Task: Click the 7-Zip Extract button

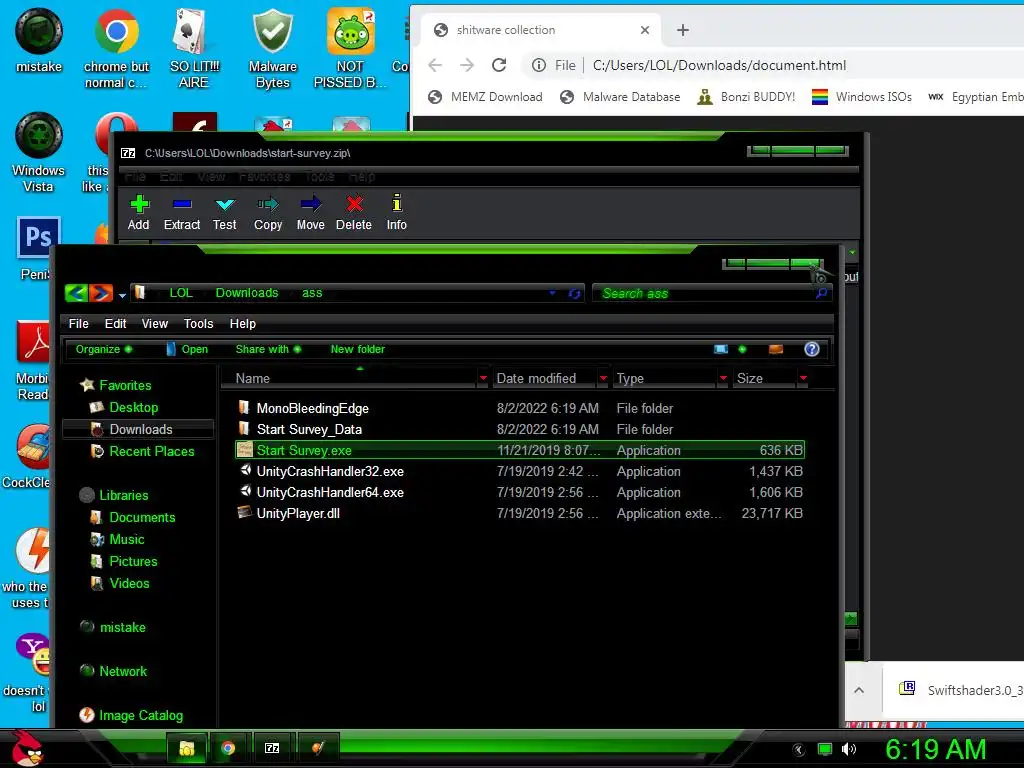Action: coord(182,213)
